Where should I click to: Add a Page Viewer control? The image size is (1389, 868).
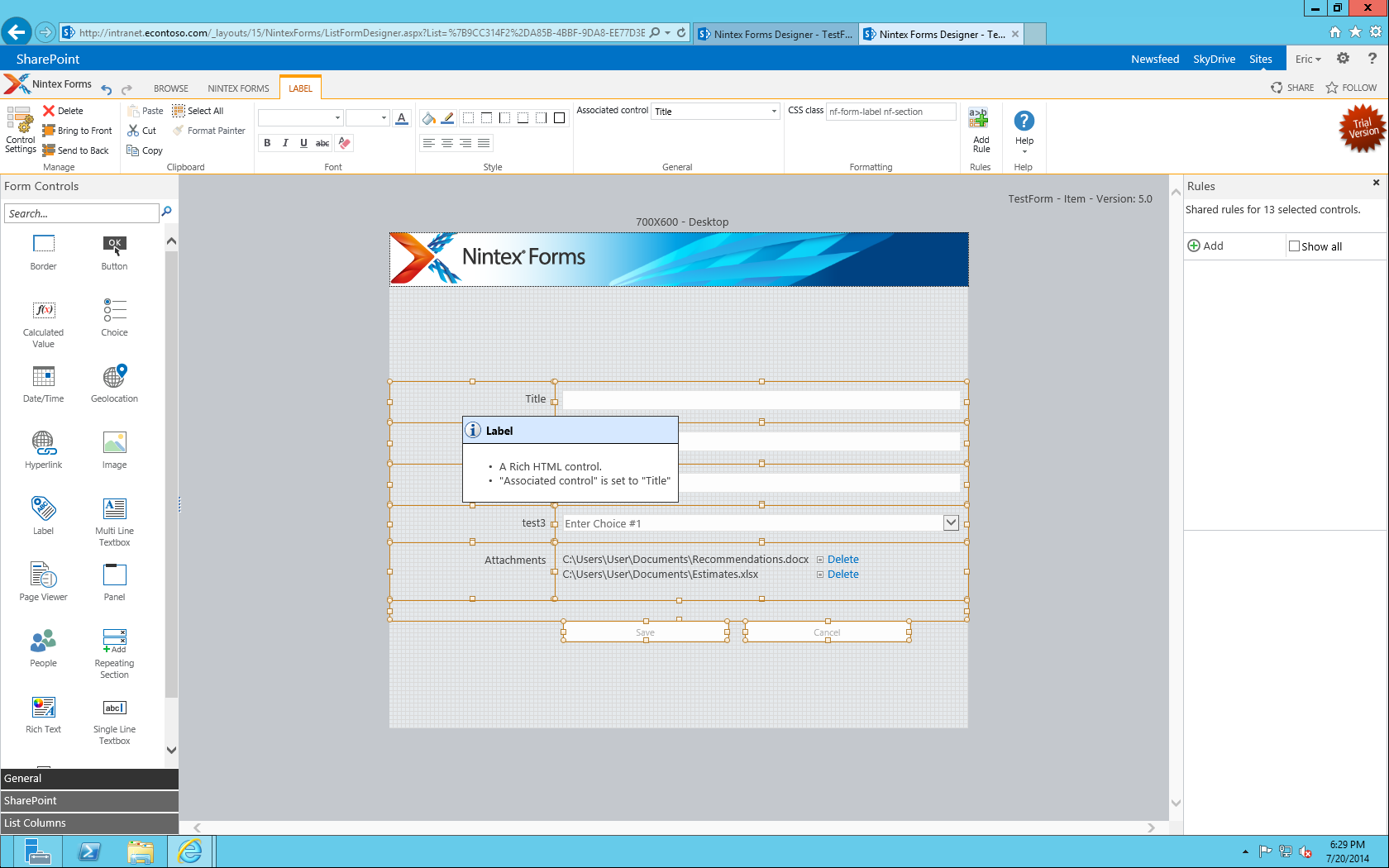point(44,582)
